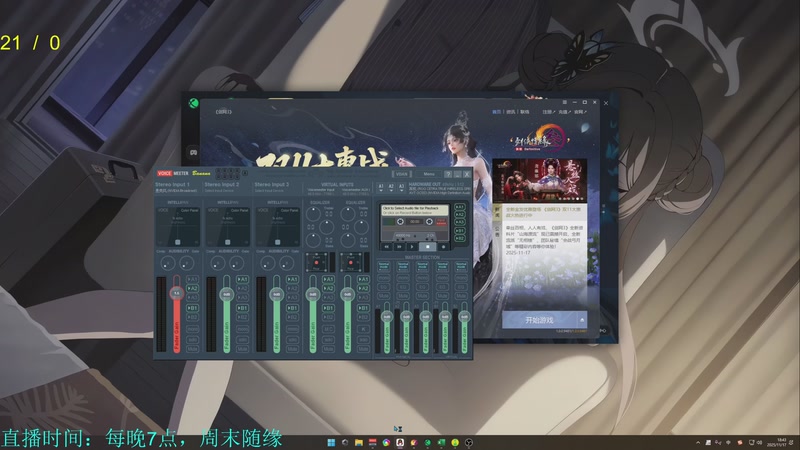This screenshot has width=800, height=450.
Task: Click 开始游戏 to start the game
Action: (x=539, y=320)
